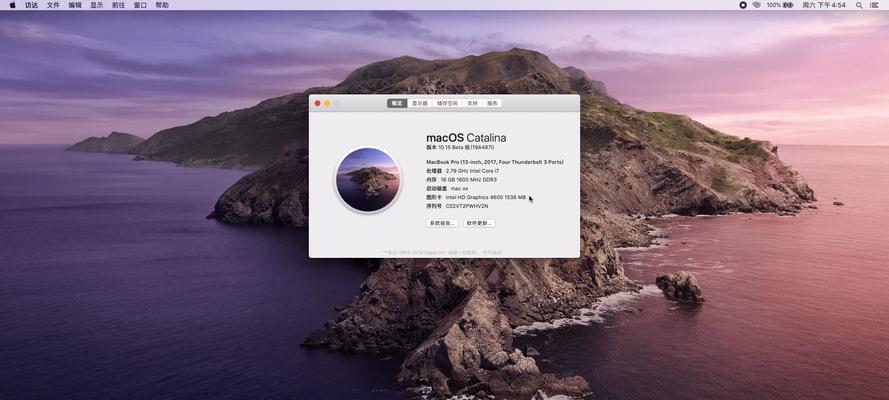
Task: Click the Intel HD Graphics 4600 text
Action: [x=486, y=197]
